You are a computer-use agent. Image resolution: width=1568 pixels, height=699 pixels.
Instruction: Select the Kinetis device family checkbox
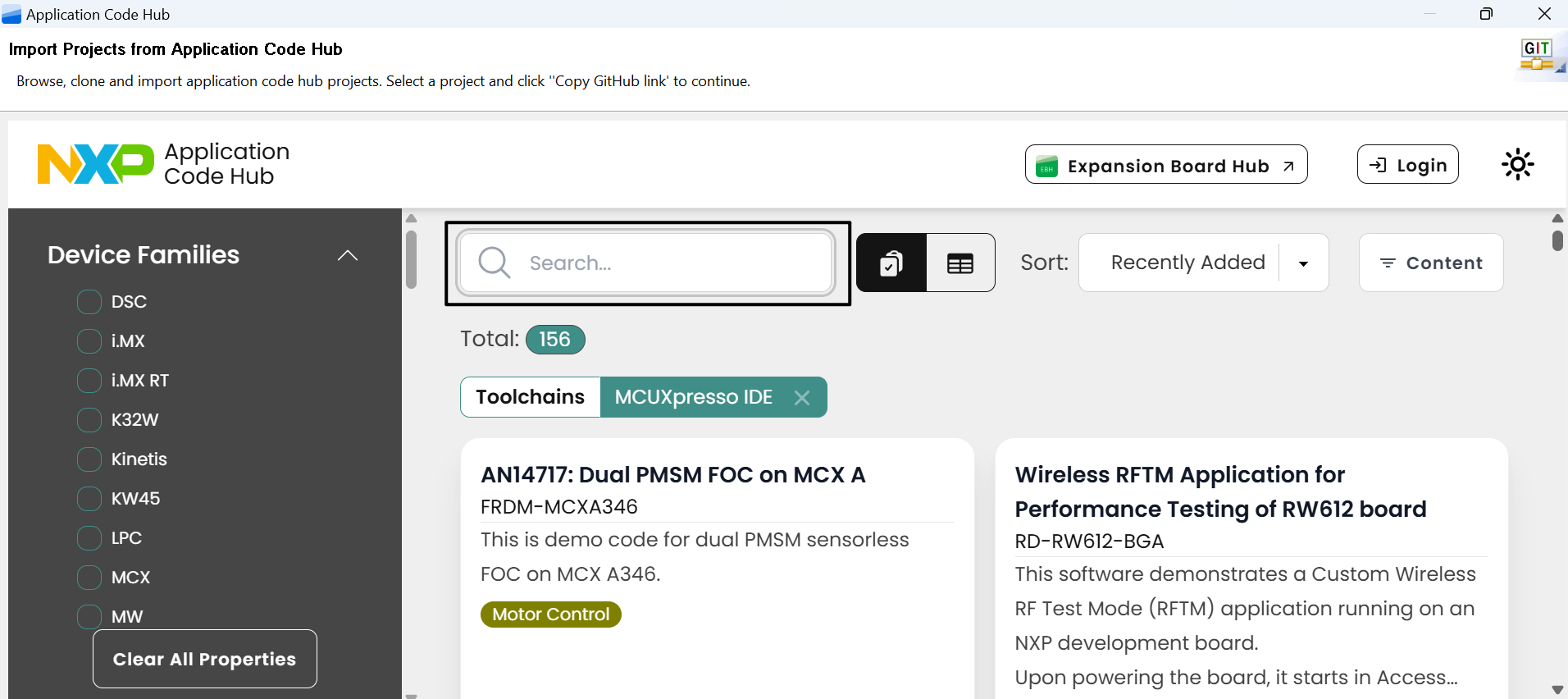pyautogui.click(x=89, y=459)
